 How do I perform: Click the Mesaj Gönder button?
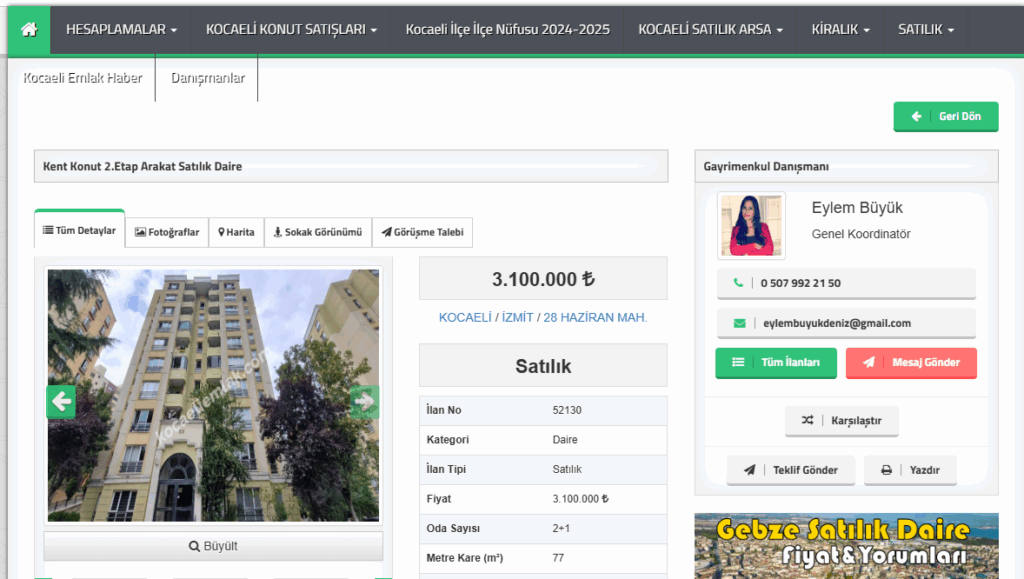[x=911, y=362]
